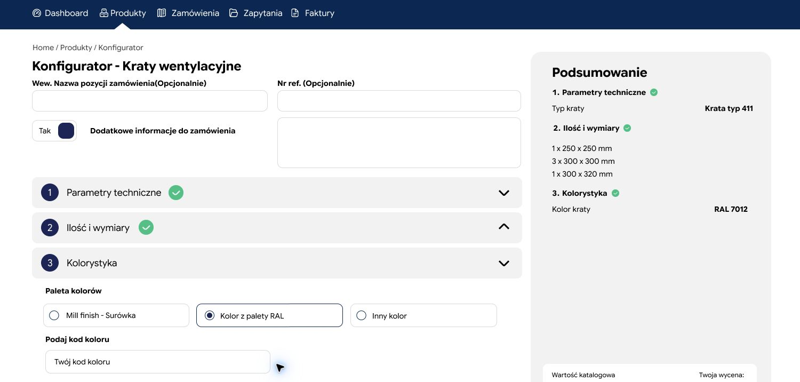Screen dimensions: 800x382
Task: Click the 1 x 300 x 320 mm entry
Action: [x=582, y=174]
